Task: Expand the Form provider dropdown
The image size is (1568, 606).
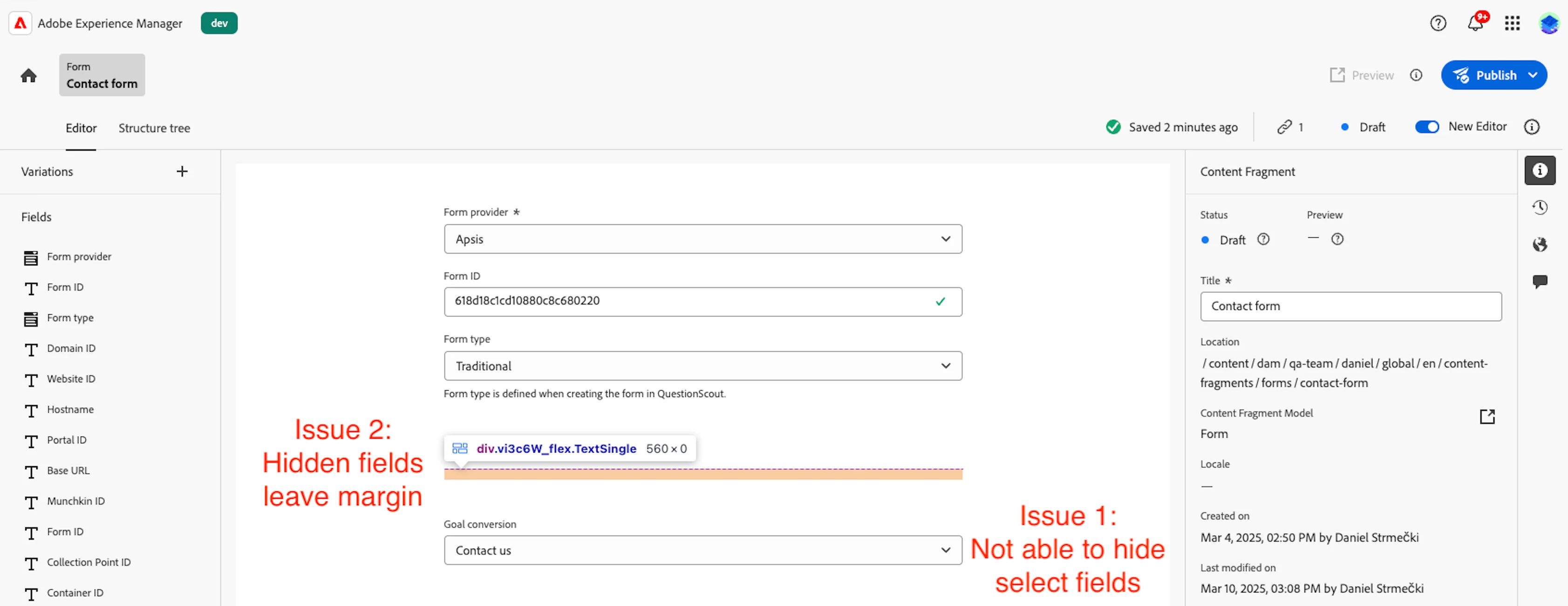Action: [702, 239]
